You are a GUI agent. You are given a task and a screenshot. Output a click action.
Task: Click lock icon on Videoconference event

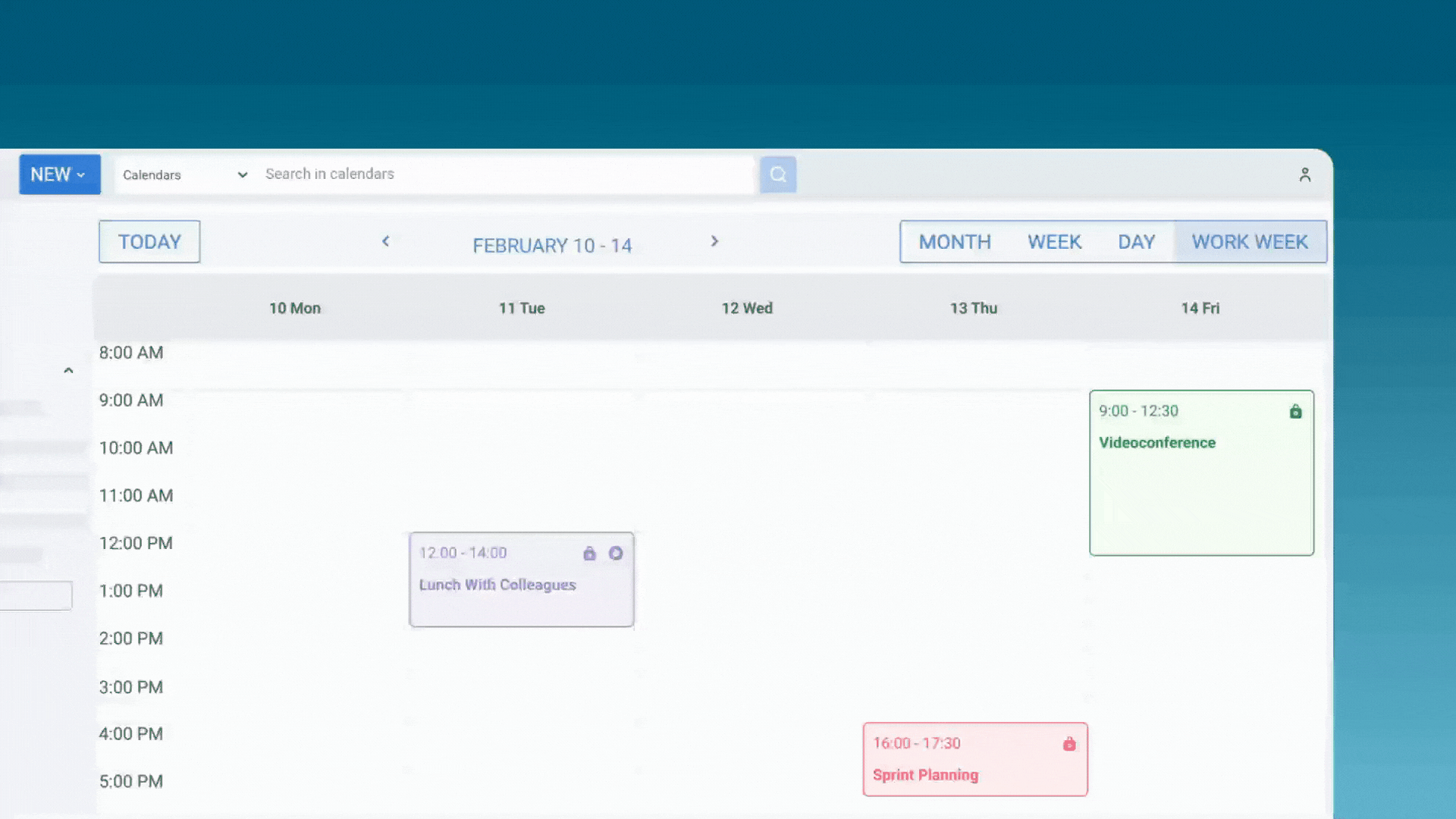tap(1295, 412)
